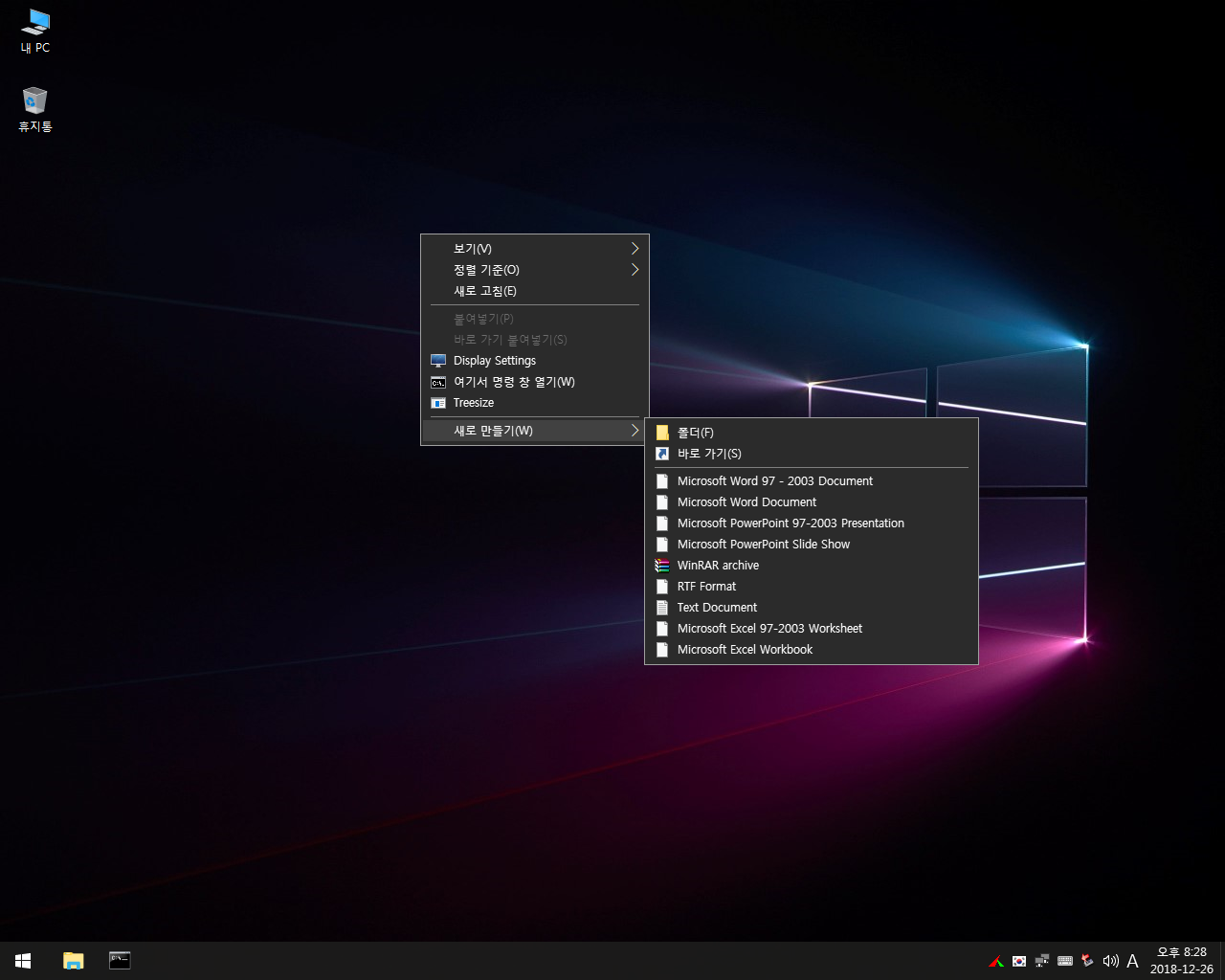
Task: Click the RTF Format document icon
Action: tap(662, 587)
